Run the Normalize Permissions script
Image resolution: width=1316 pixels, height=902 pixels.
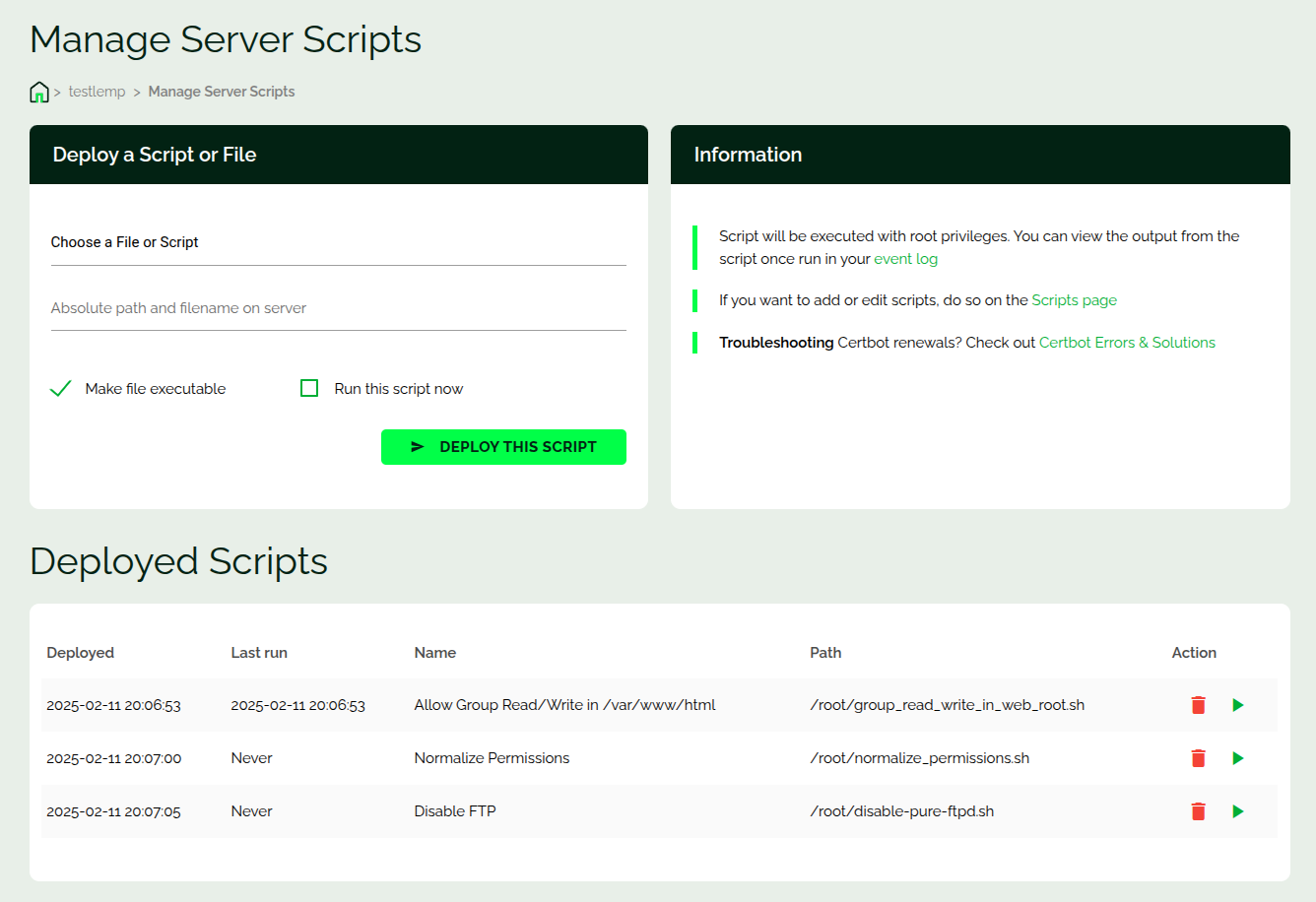point(1238,758)
